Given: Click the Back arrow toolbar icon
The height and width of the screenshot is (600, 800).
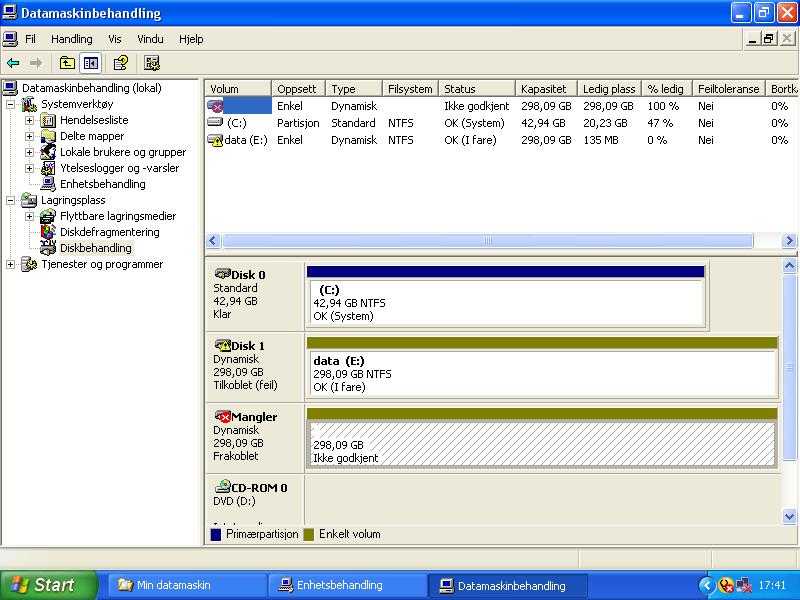Looking at the screenshot, I should click(x=13, y=63).
